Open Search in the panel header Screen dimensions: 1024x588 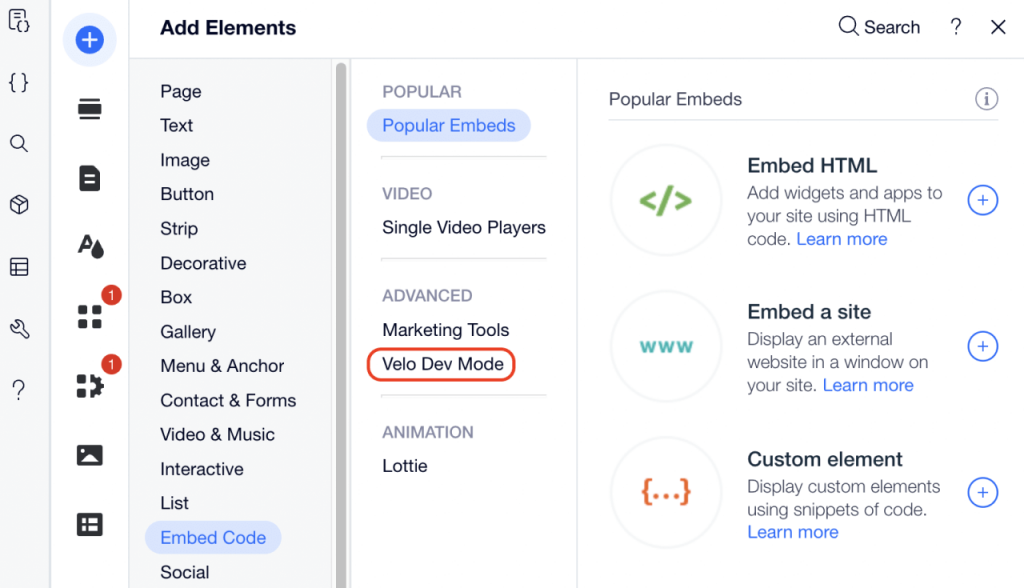click(x=878, y=27)
